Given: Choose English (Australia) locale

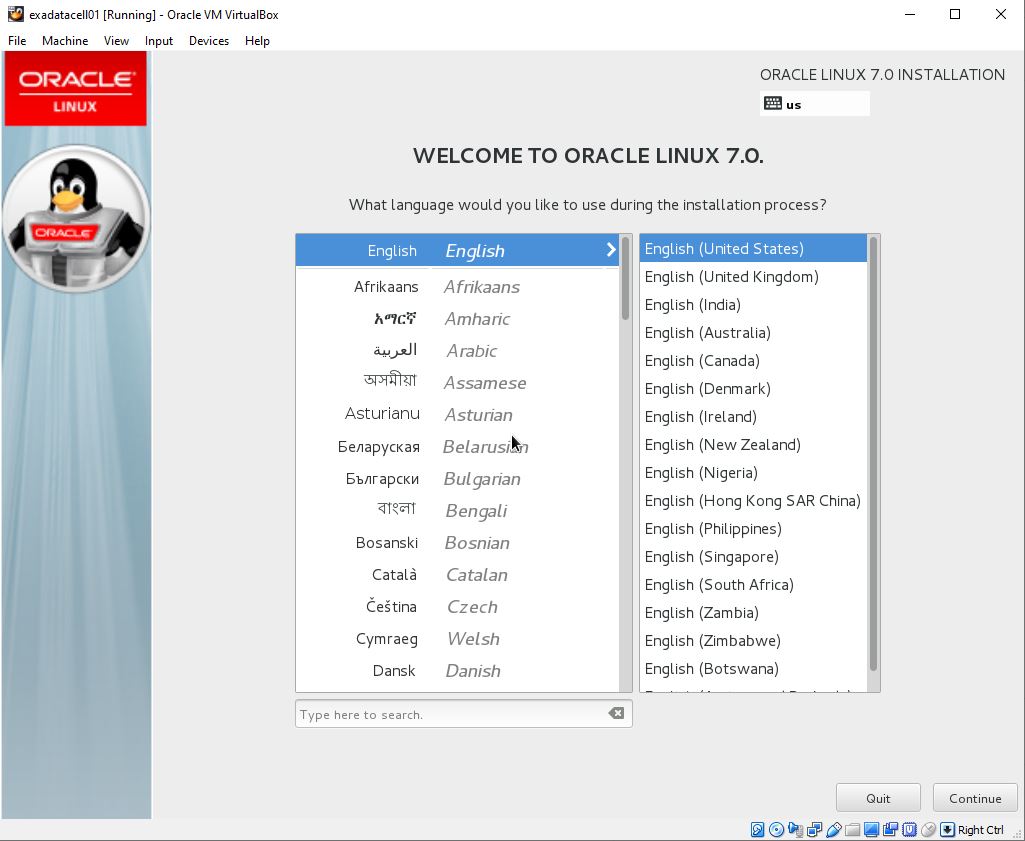Looking at the screenshot, I should 753,333.
